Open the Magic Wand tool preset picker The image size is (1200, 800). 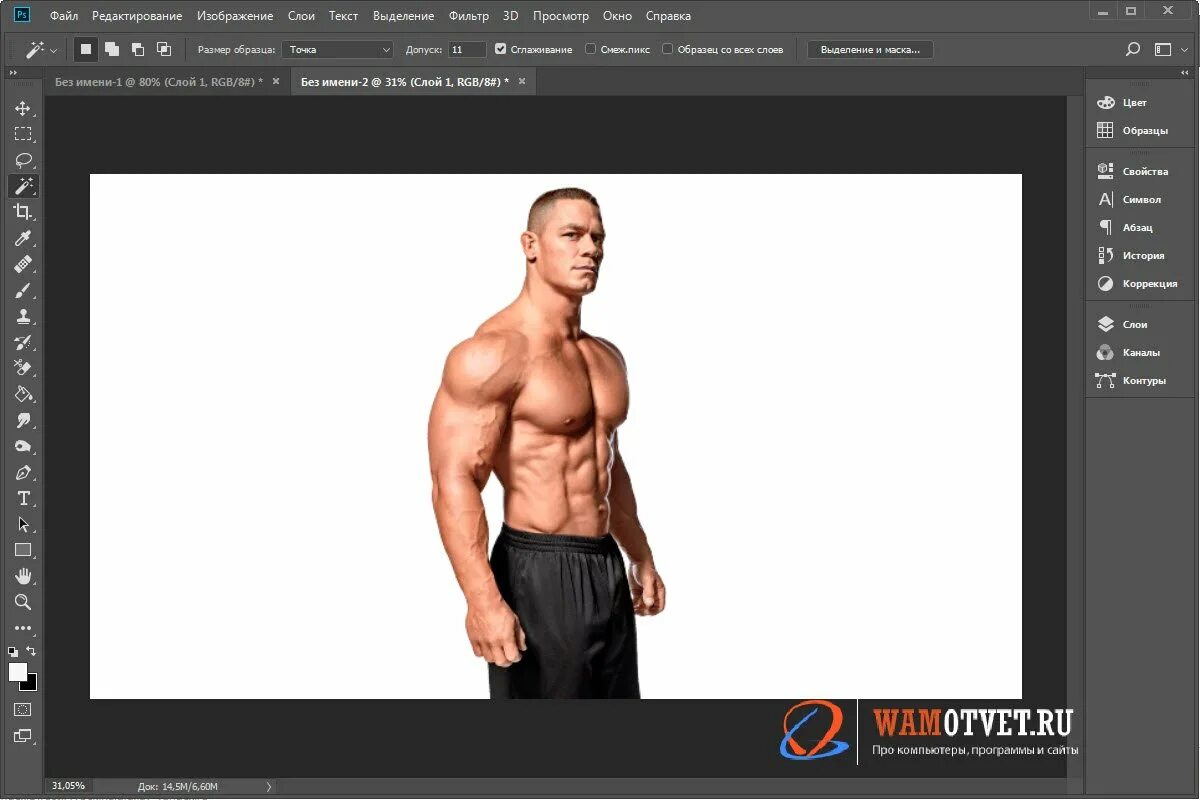point(42,49)
